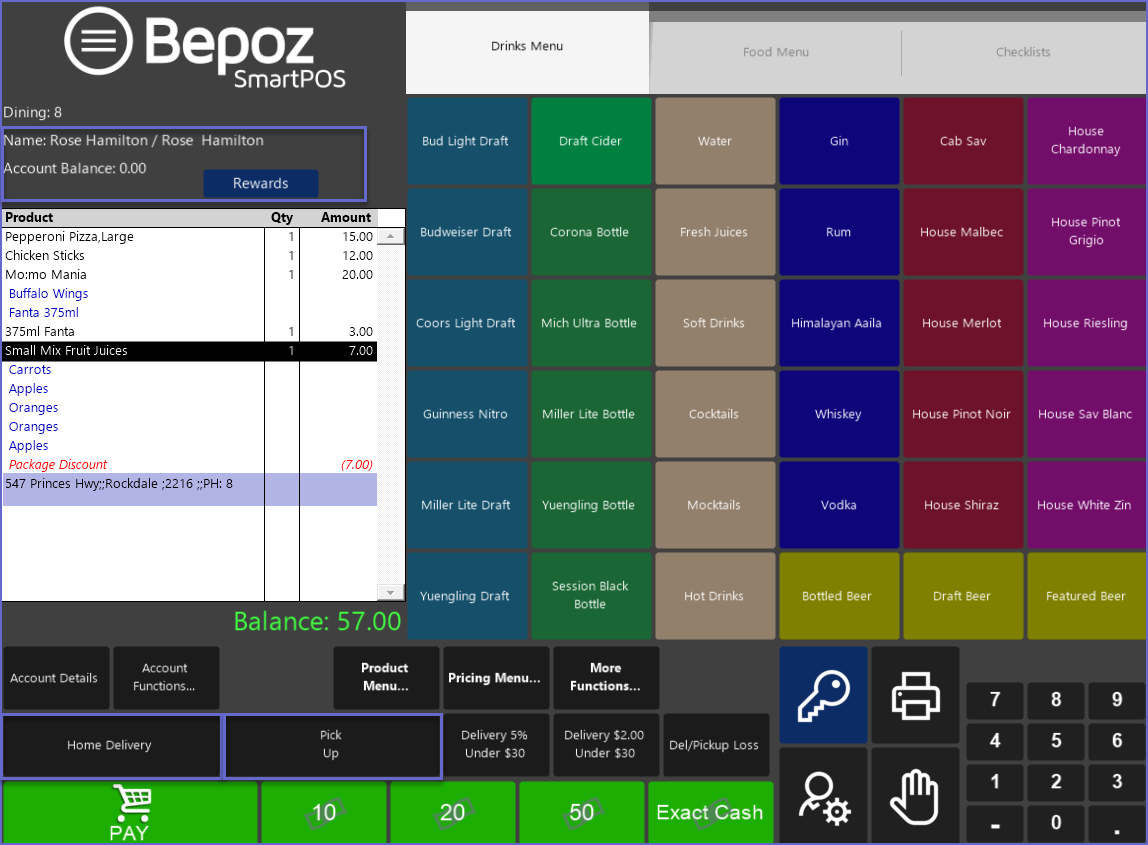Viewport: 1148px width, 845px height.
Task: Select 375ml Fanta order line
Action: [x=190, y=332]
